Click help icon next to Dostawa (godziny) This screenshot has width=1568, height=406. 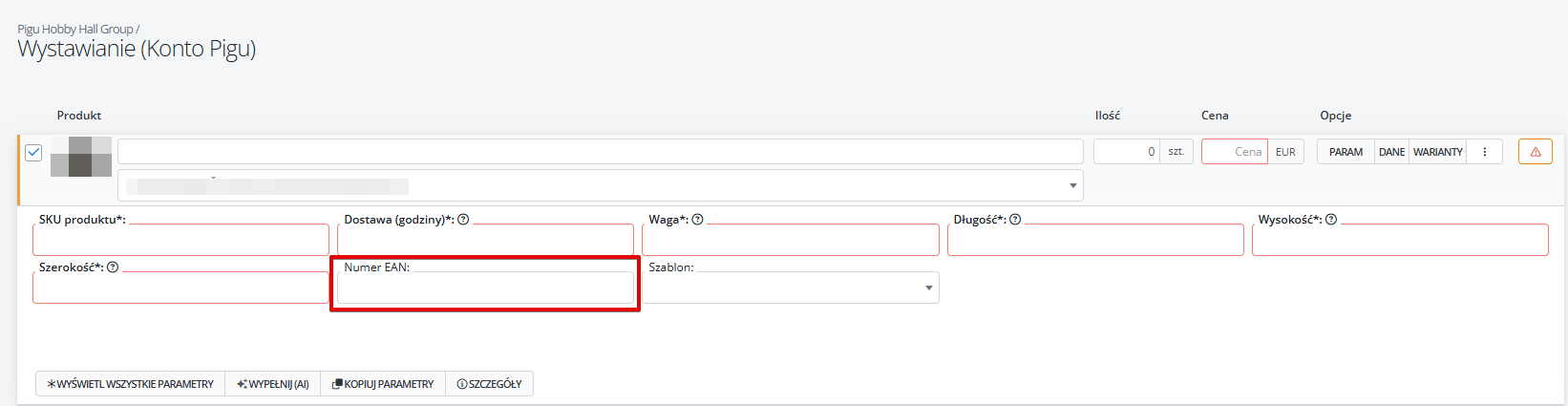point(463,220)
